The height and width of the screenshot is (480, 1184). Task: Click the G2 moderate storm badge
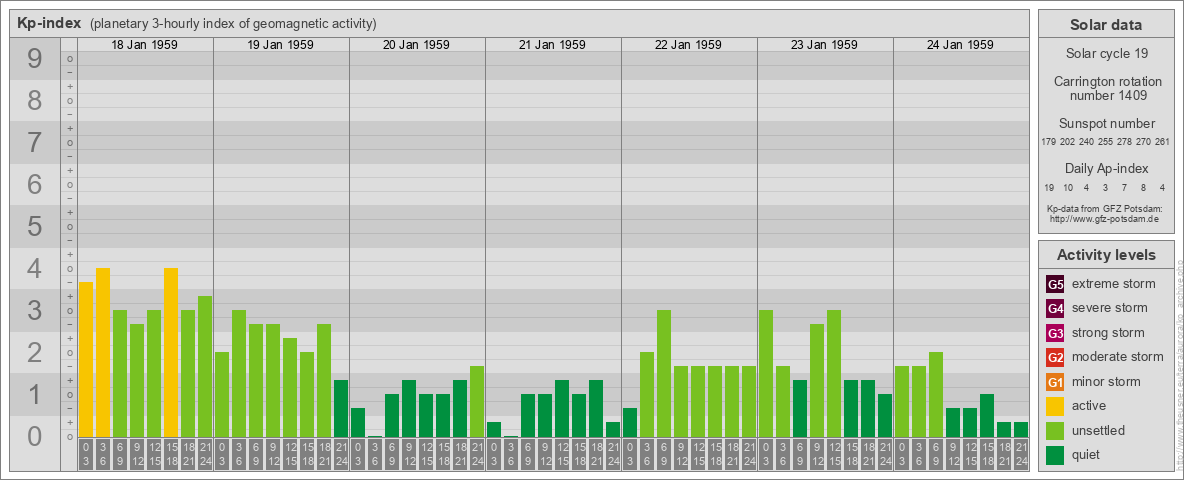[x=1055, y=357]
